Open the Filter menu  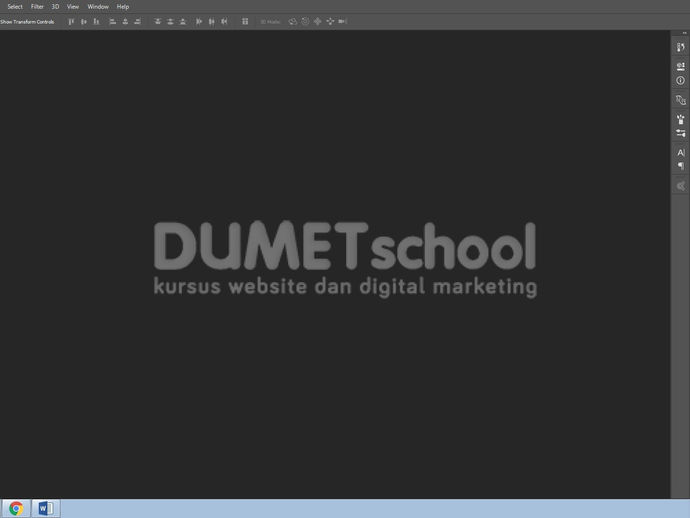37,7
